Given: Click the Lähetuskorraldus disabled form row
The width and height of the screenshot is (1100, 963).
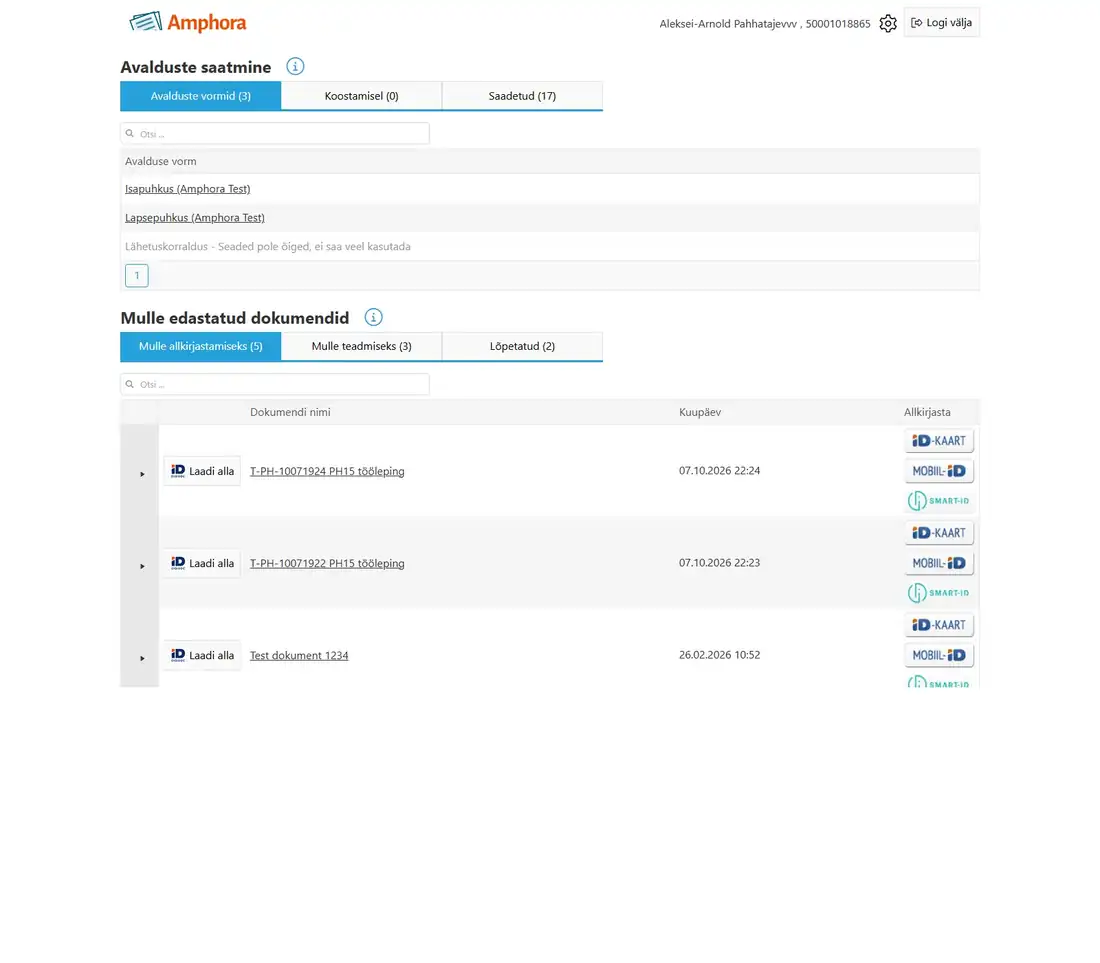Looking at the screenshot, I should (x=549, y=246).
